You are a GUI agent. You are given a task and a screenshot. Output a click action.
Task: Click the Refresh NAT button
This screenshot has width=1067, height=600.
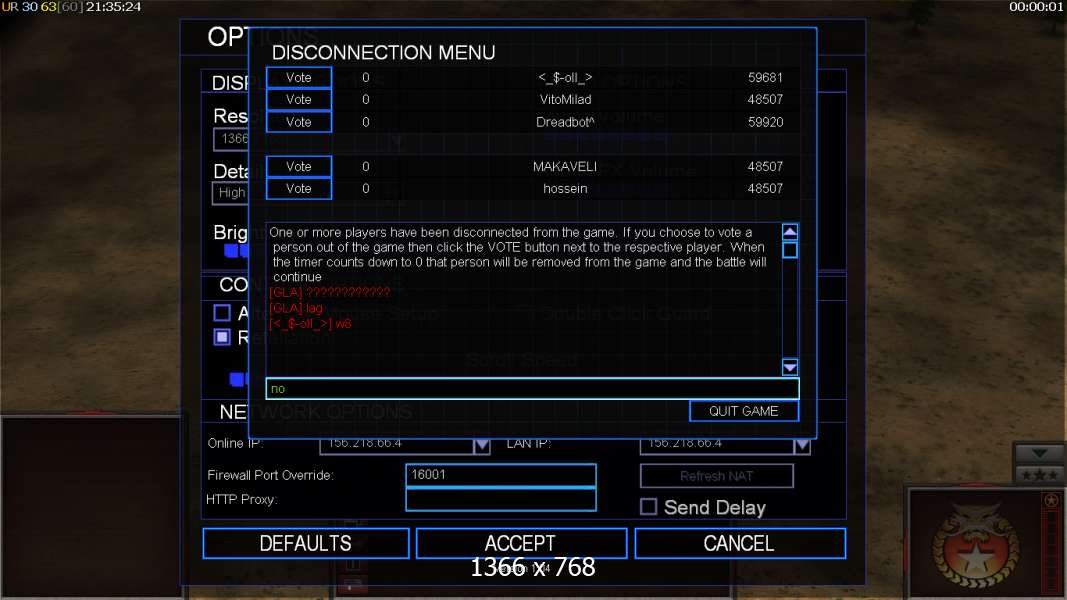[x=717, y=476]
